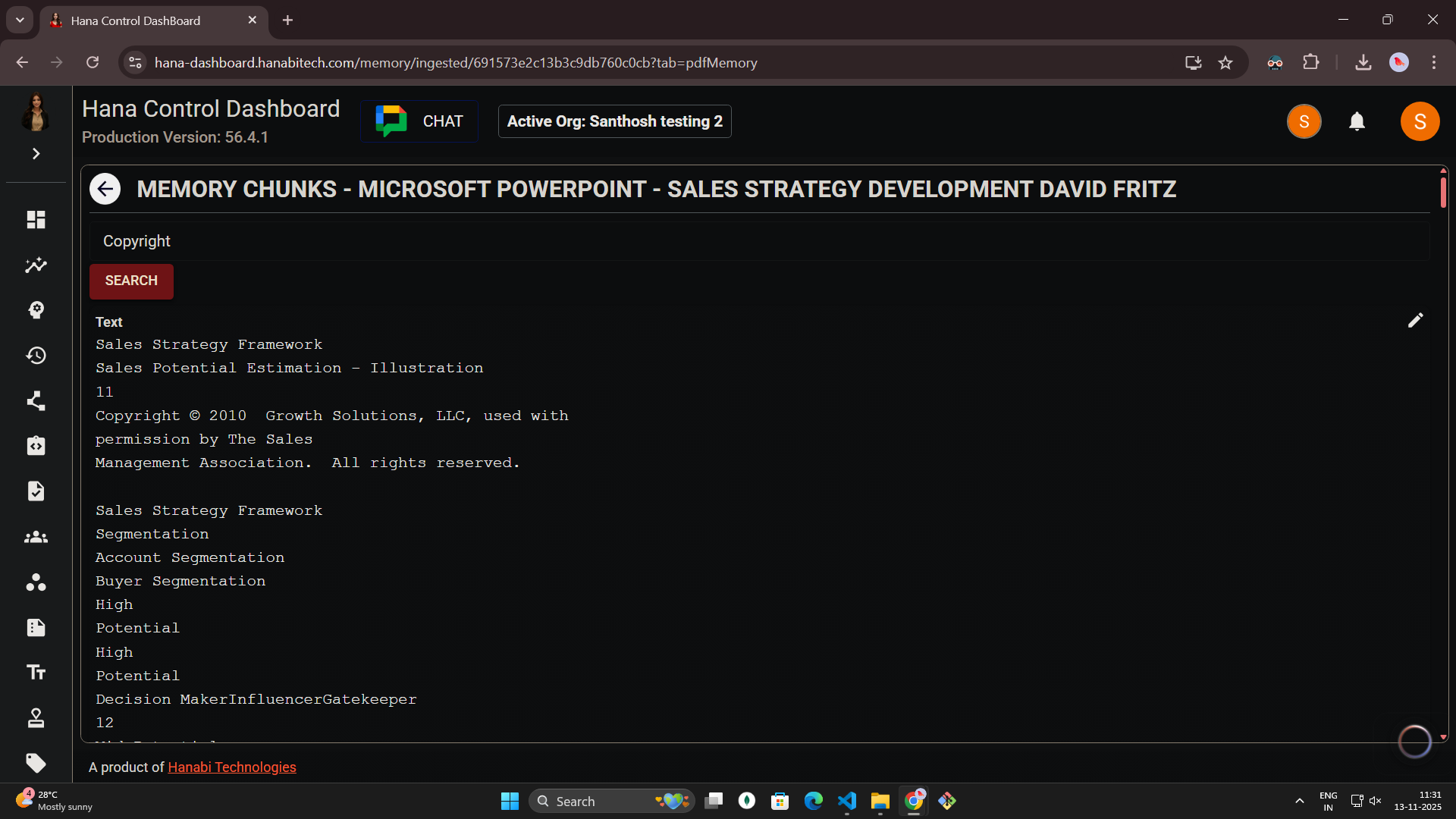Screen dimensions: 1456x819
Task: Open the notifications bell icon
Action: coord(1357,121)
